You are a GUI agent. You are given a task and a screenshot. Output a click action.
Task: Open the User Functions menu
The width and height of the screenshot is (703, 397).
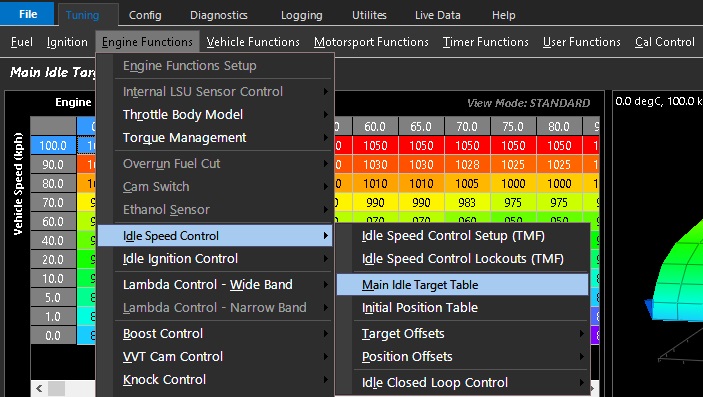point(581,42)
